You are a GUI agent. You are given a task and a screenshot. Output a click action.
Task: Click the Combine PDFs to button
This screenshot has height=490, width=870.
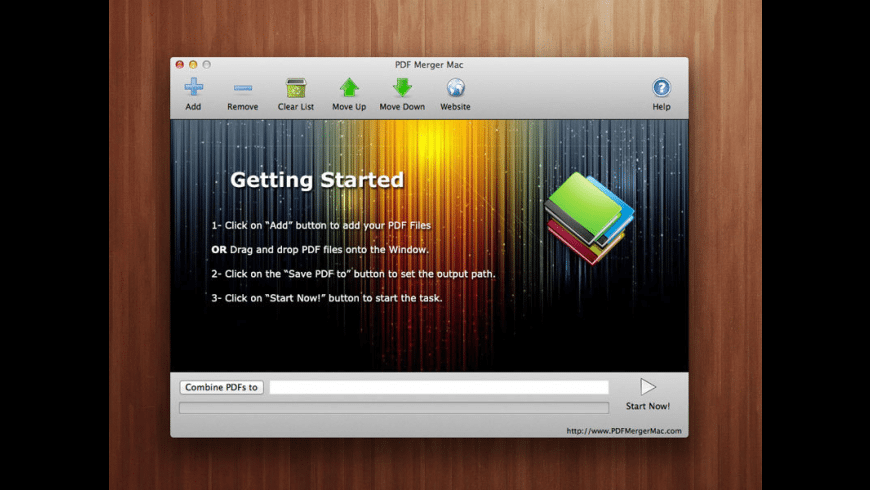221,387
